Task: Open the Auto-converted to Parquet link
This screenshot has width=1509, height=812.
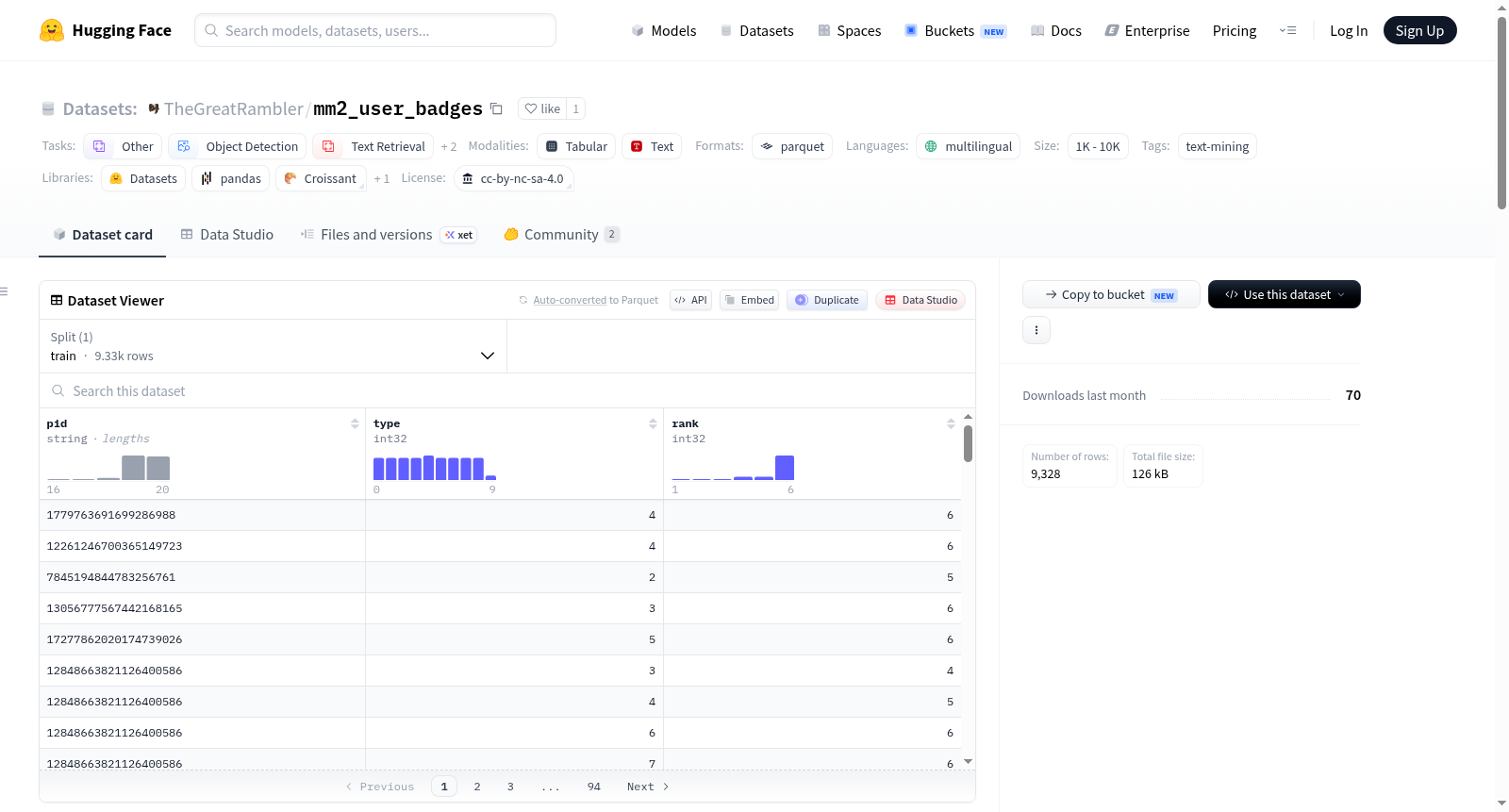Action: click(x=570, y=300)
